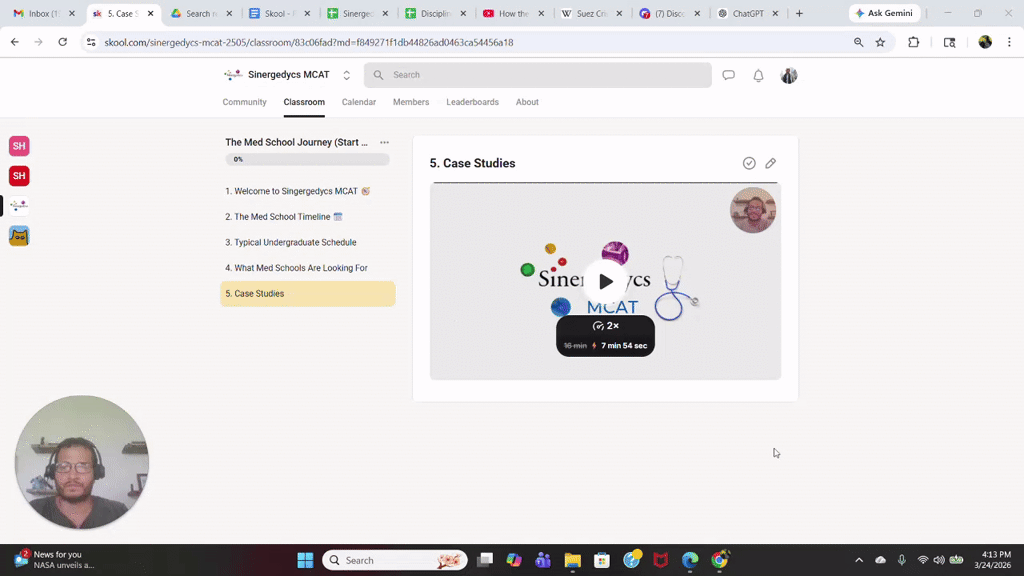Open the About tab
The image size is (1024, 576).
tap(527, 102)
